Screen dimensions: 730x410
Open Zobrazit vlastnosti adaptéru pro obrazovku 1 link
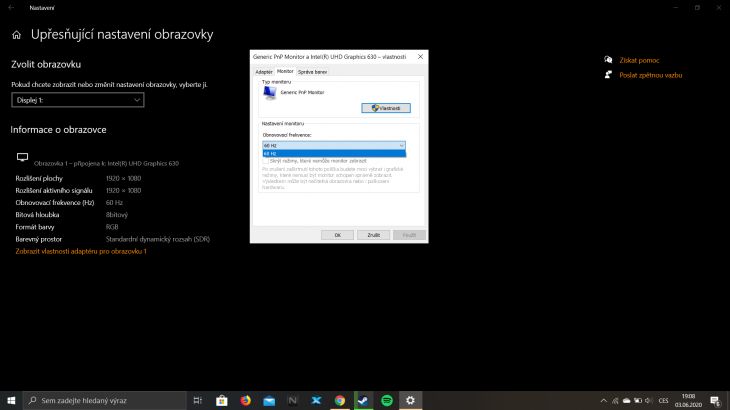(x=81, y=251)
